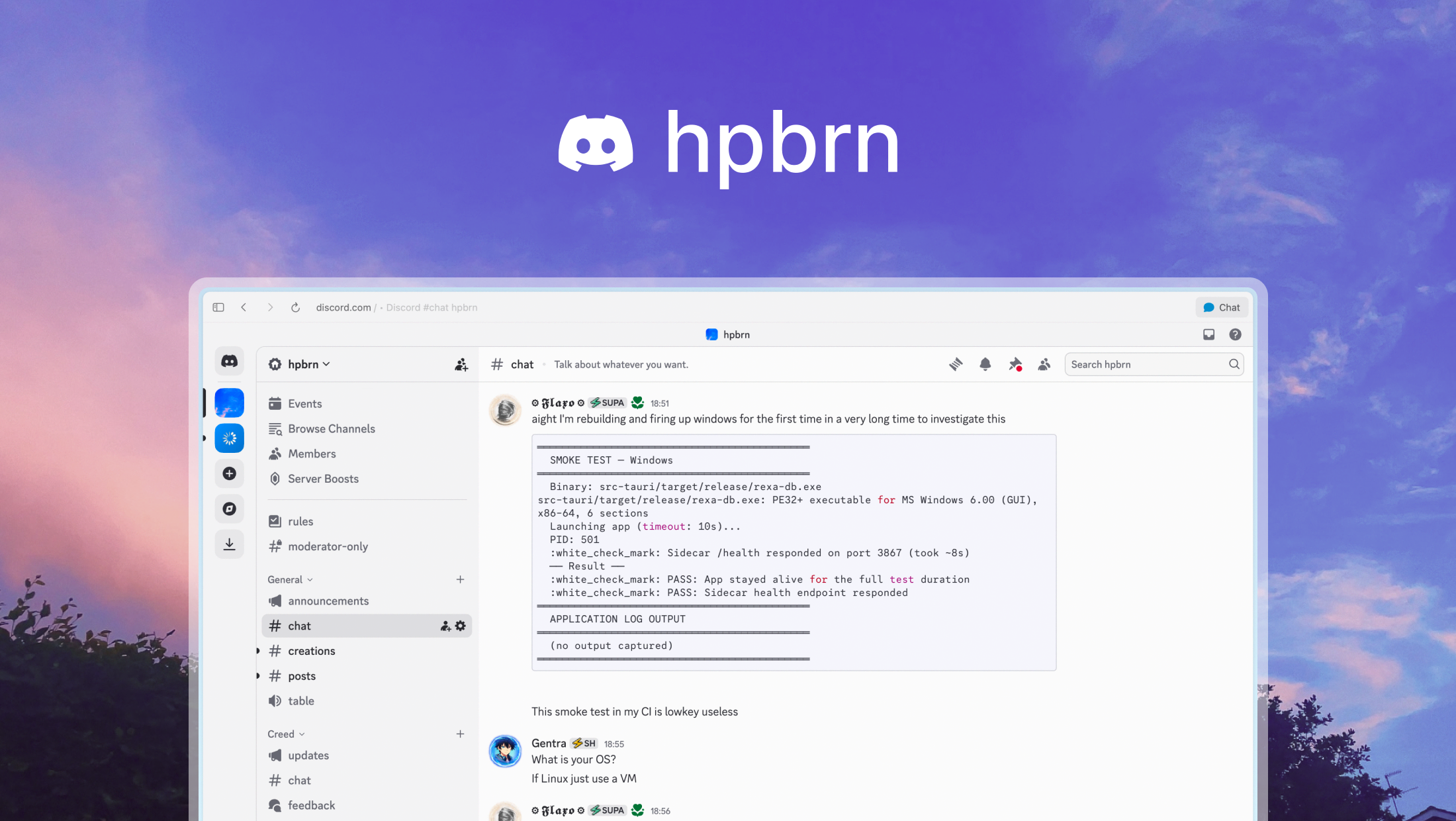Open the rules channel
1456x821 pixels.
367,522
